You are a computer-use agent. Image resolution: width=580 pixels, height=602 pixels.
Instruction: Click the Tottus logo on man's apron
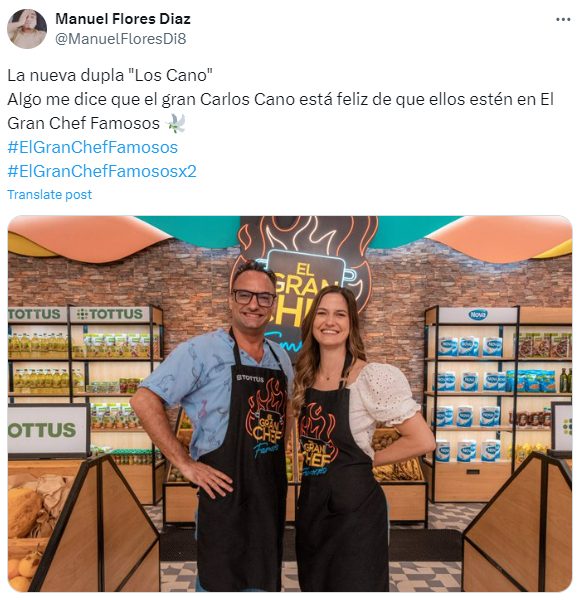[250, 379]
